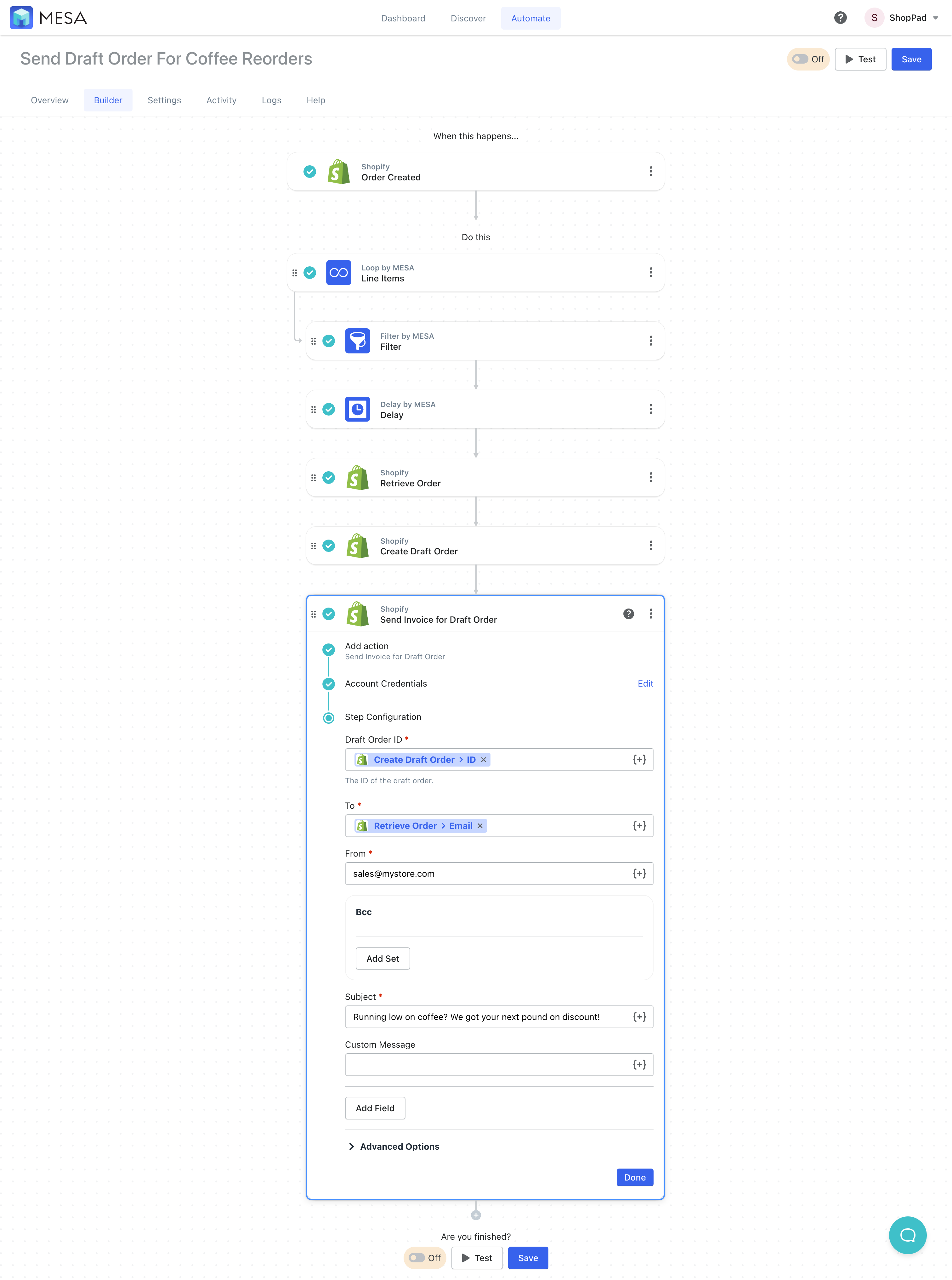Insert variable in To field
The height and width of the screenshot is (1280, 952).
[x=639, y=825]
